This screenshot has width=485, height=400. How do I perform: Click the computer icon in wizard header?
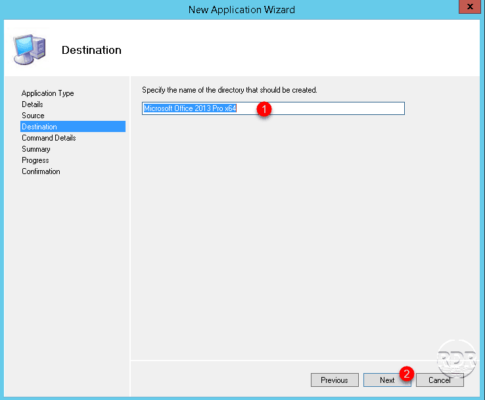pyautogui.click(x=29, y=49)
